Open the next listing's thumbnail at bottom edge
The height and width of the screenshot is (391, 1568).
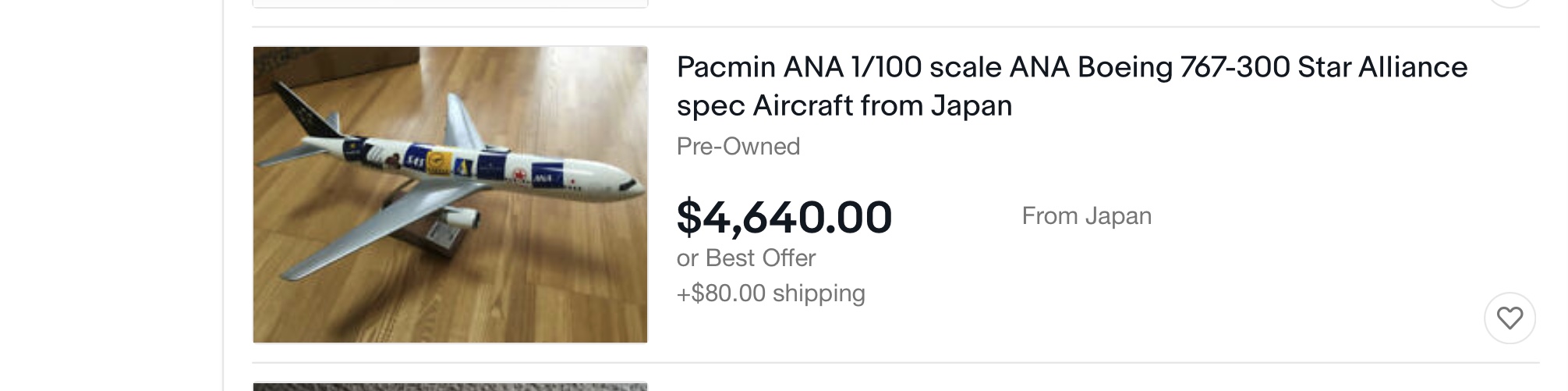(x=450, y=386)
